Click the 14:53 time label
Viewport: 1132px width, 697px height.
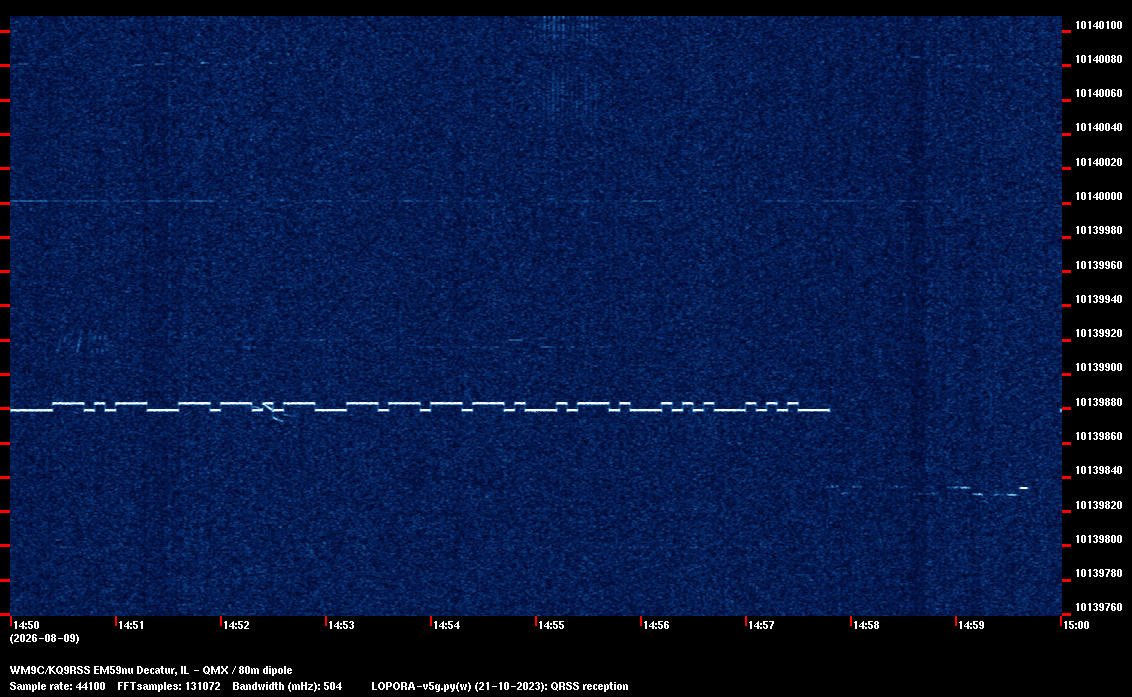pyautogui.click(x=341, y=625)
